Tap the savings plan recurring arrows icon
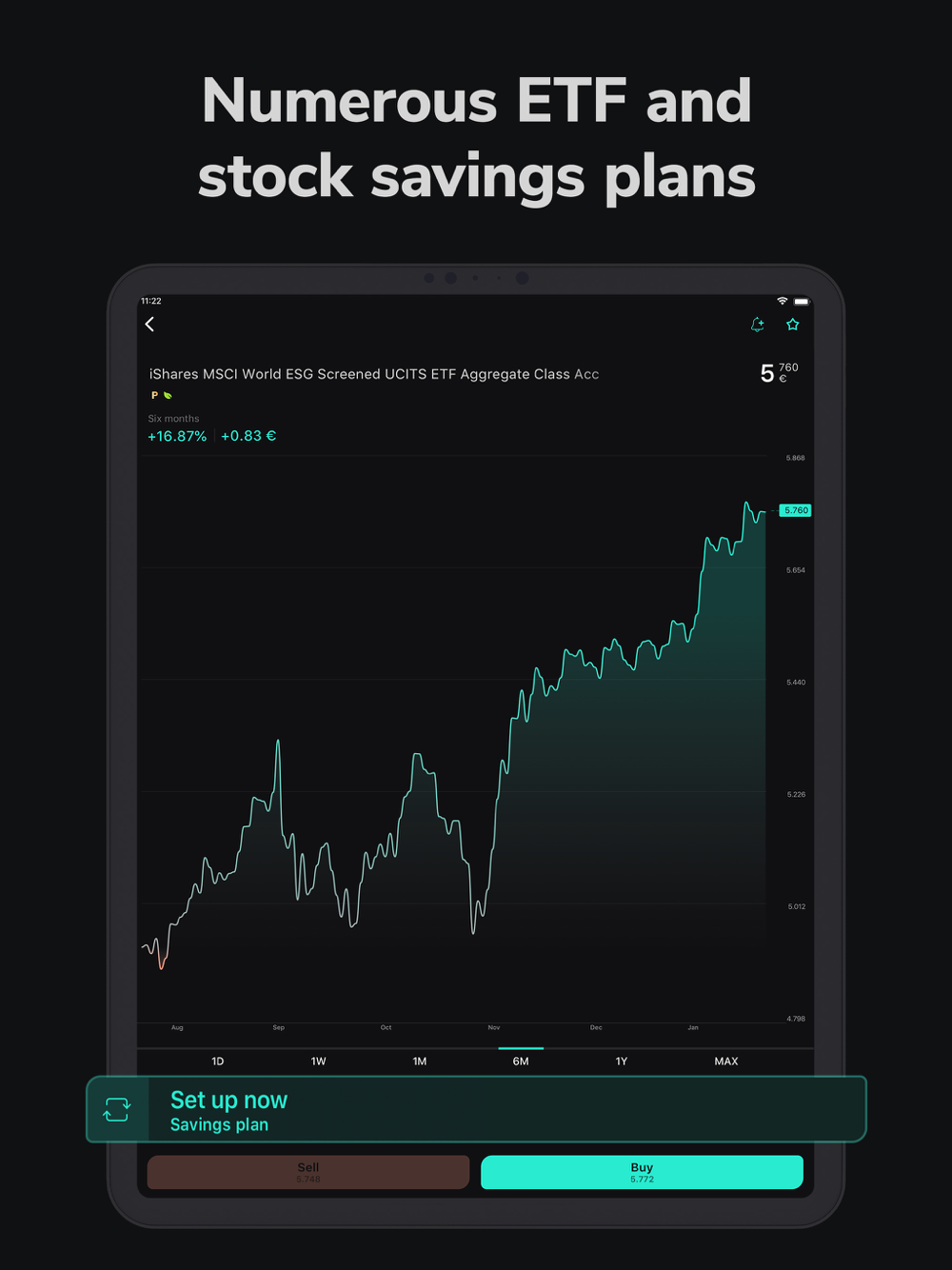Viewport: 952px width, 1270px height. tap(117, 1109)
